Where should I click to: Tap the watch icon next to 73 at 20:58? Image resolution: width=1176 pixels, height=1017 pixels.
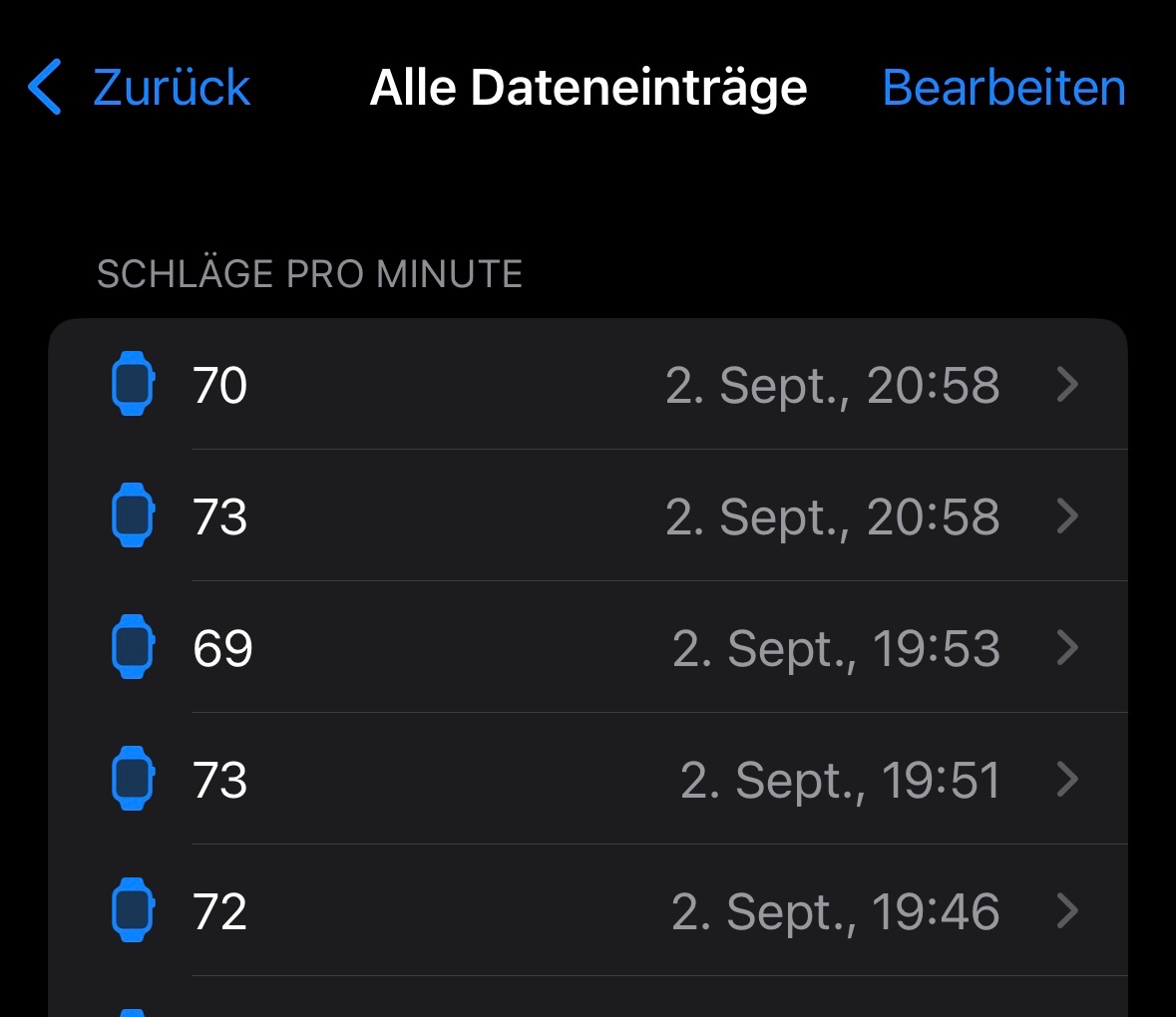[x=133, y=515]
